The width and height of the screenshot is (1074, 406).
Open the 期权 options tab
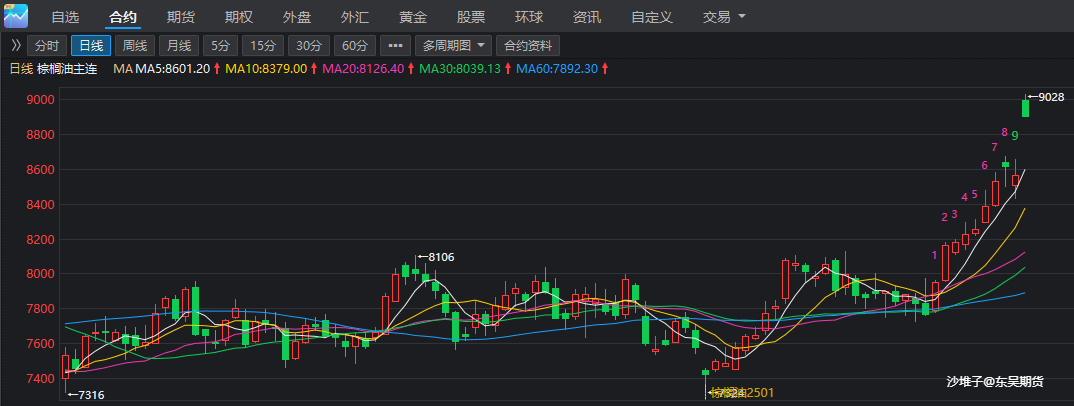tap(239, 16)
